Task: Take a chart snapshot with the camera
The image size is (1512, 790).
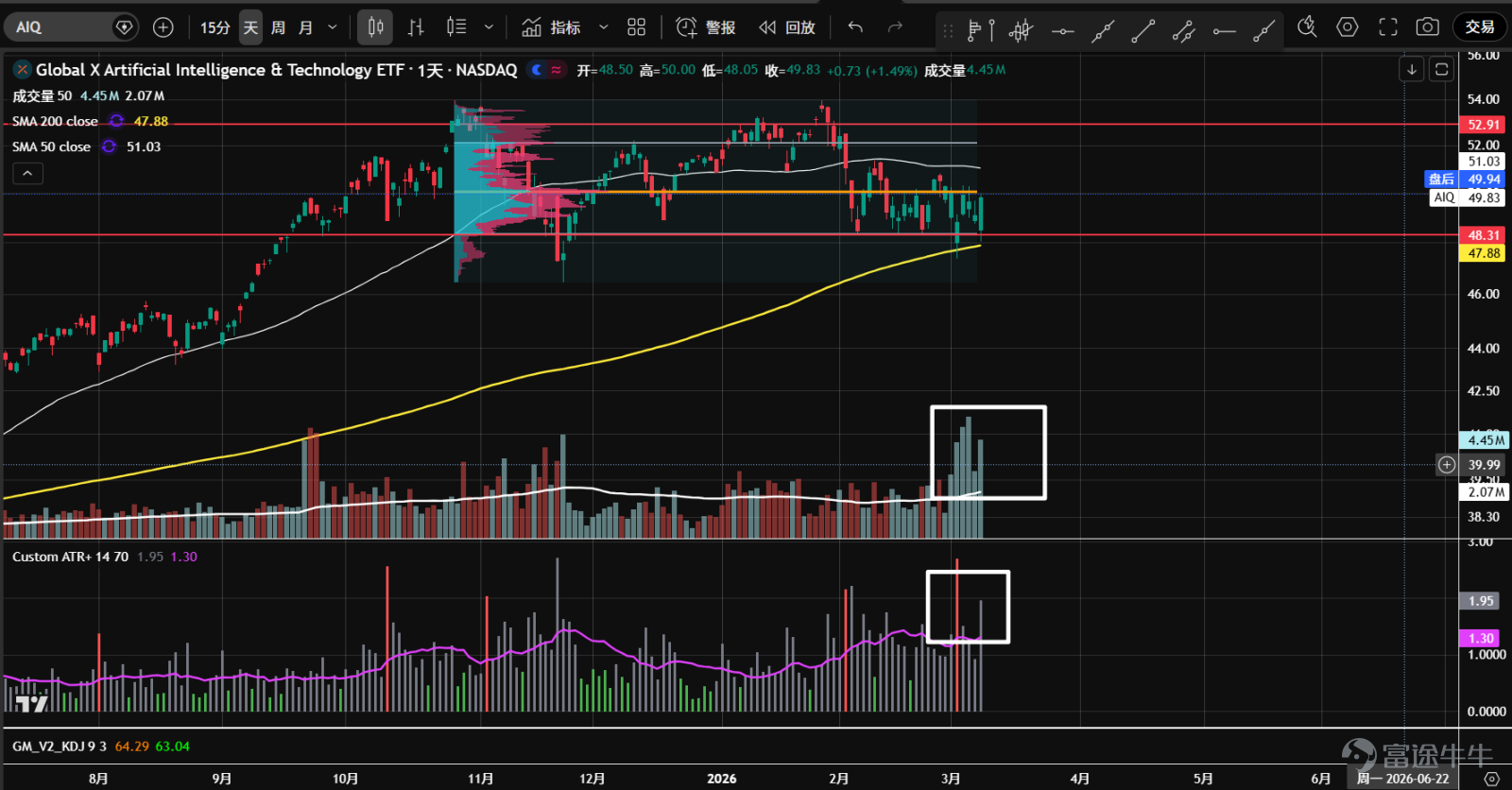Action: tap(1428, 27)
